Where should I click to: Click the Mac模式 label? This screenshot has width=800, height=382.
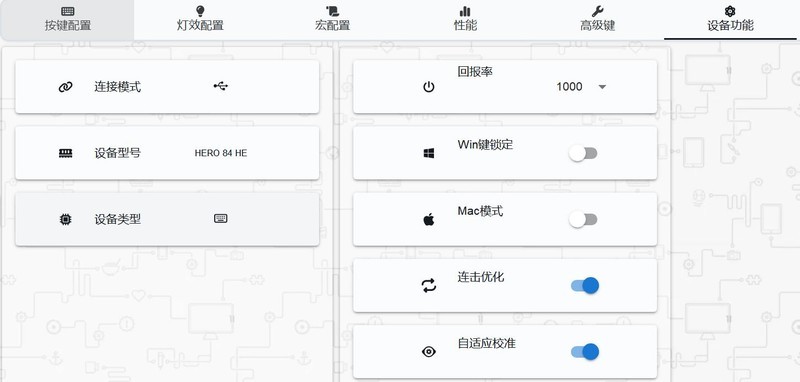coord(480,211)
